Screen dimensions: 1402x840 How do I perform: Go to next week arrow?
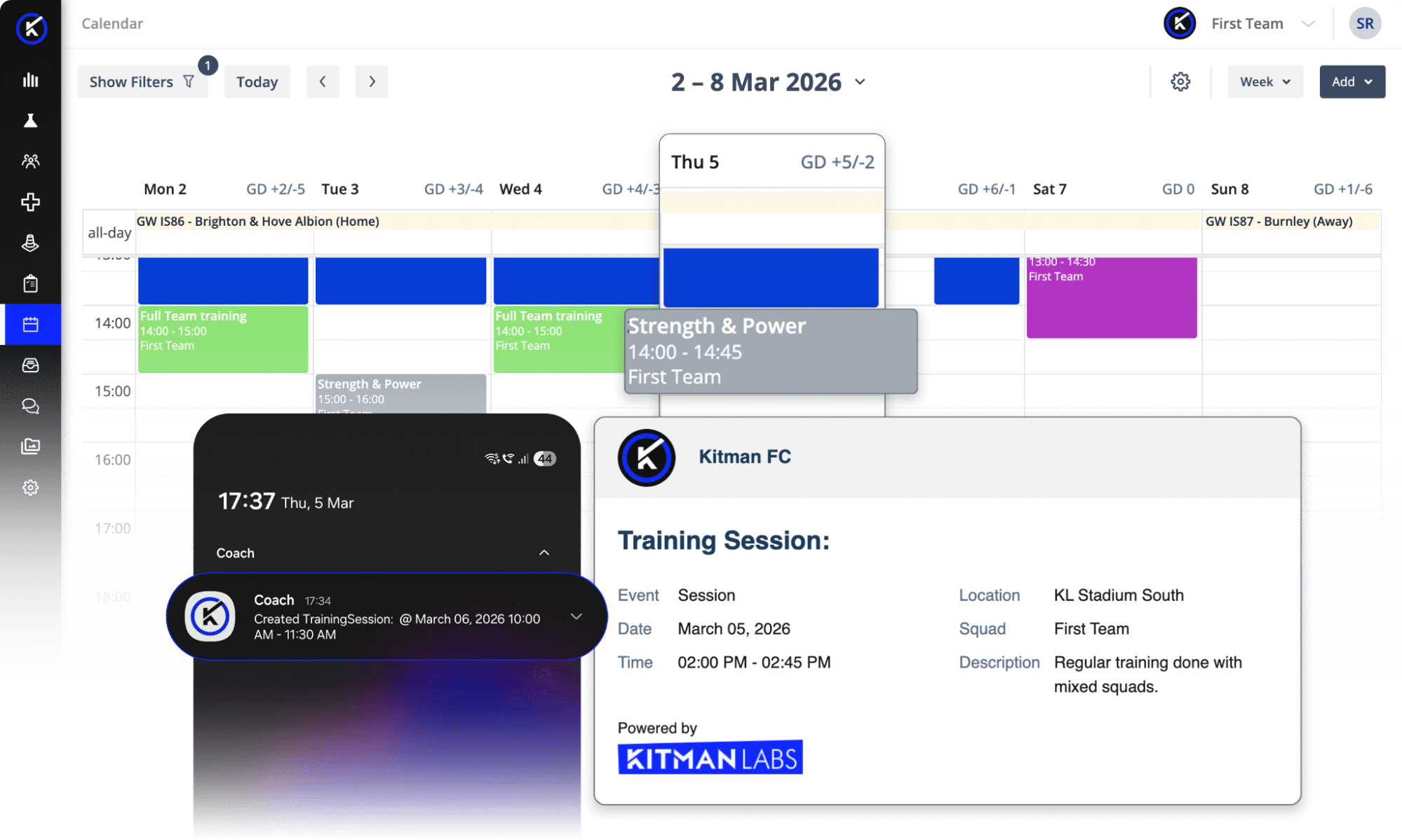click(x=372, y=82)
